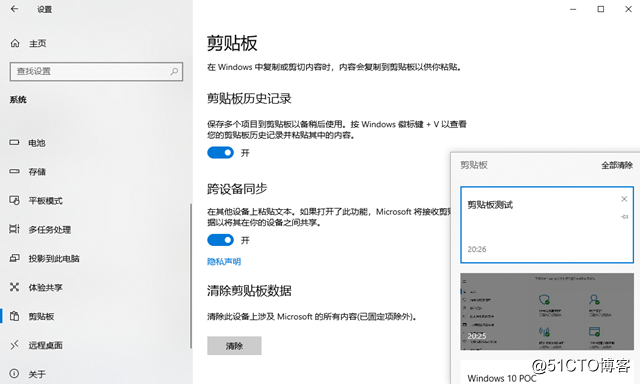Click the sidebar vertical scrollbar
Viewport: 640px width, 384px height.
click(191, 276)
